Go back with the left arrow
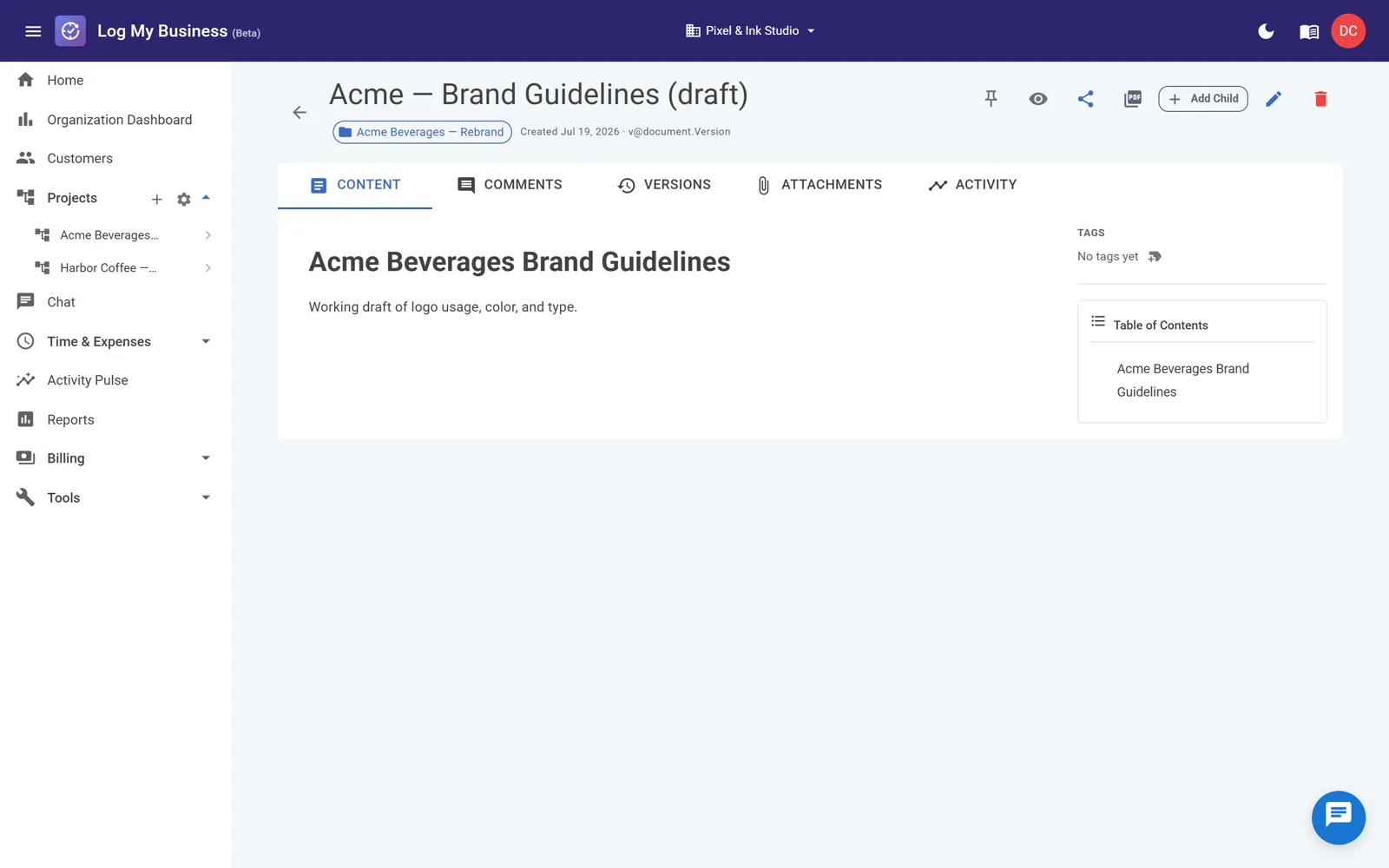This screenshot has height=868, width=1389. (300, 112)
